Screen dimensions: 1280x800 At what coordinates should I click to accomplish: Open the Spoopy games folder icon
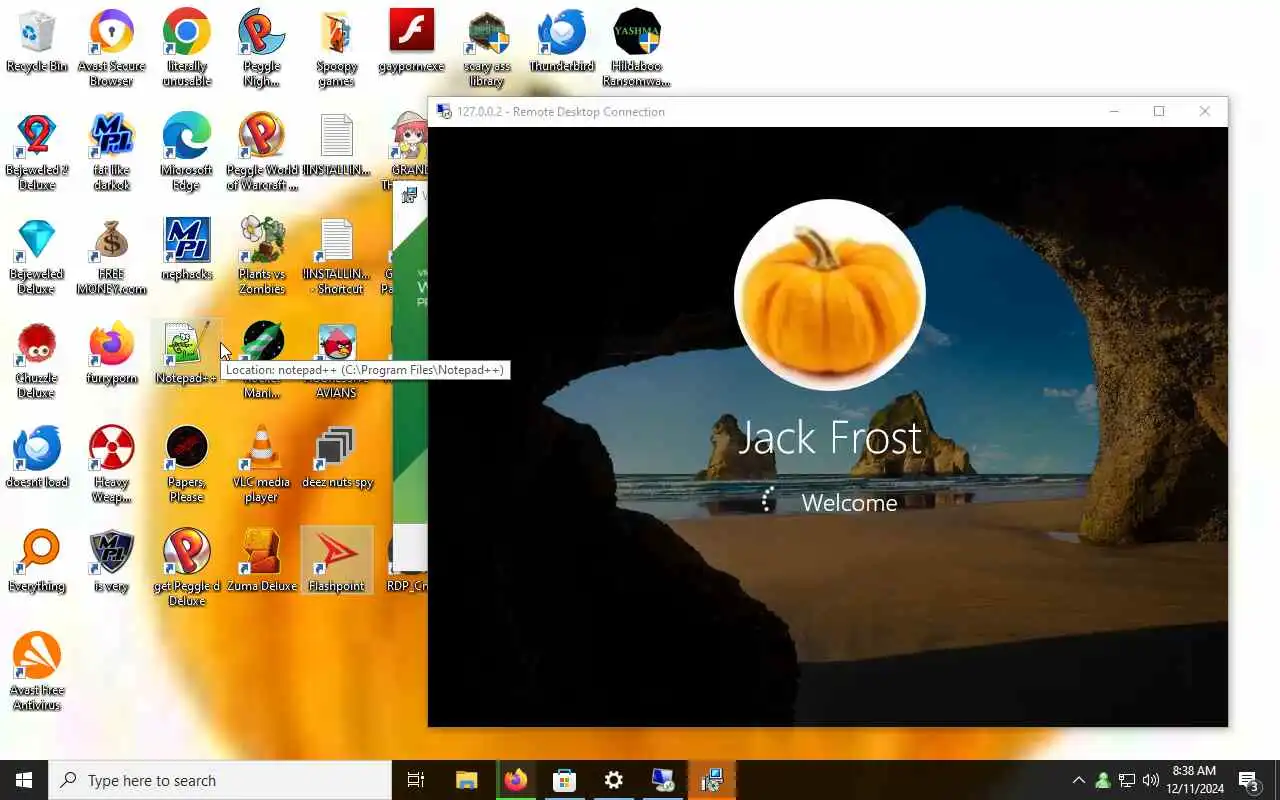point(337,48)
